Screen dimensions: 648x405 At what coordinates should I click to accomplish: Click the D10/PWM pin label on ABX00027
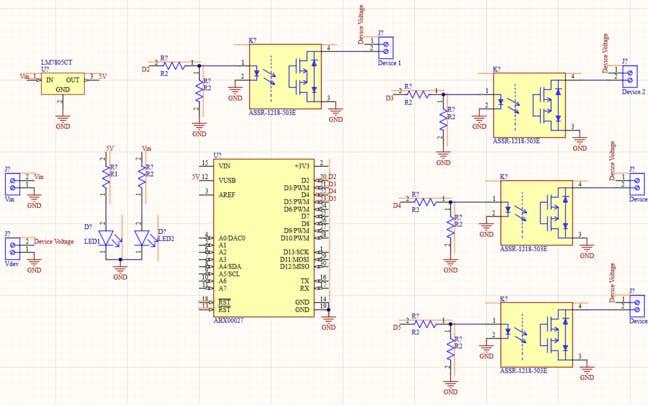[295, 238]
